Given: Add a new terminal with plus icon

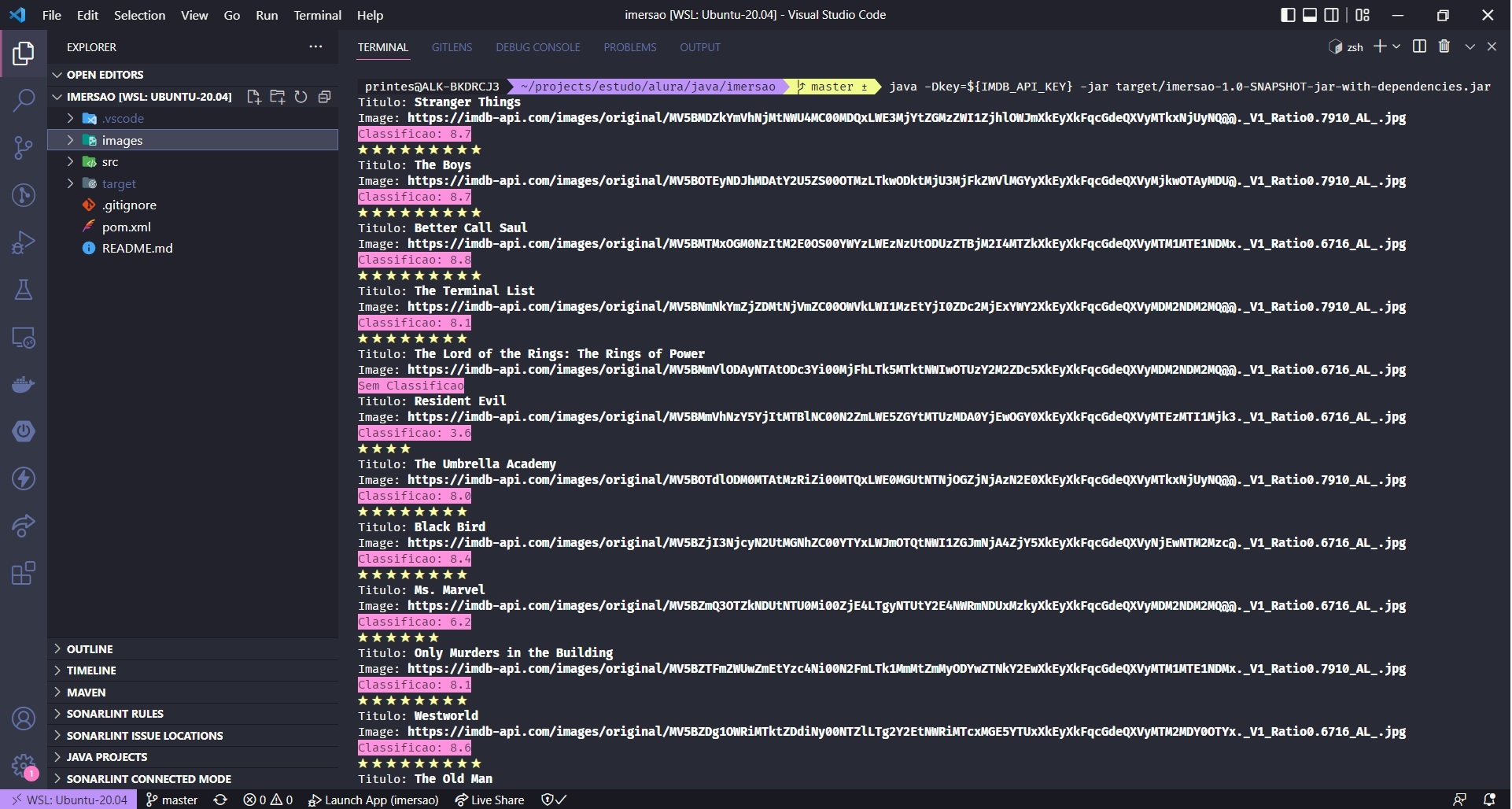Looking at the screenshot, I should click(1379, 46).
